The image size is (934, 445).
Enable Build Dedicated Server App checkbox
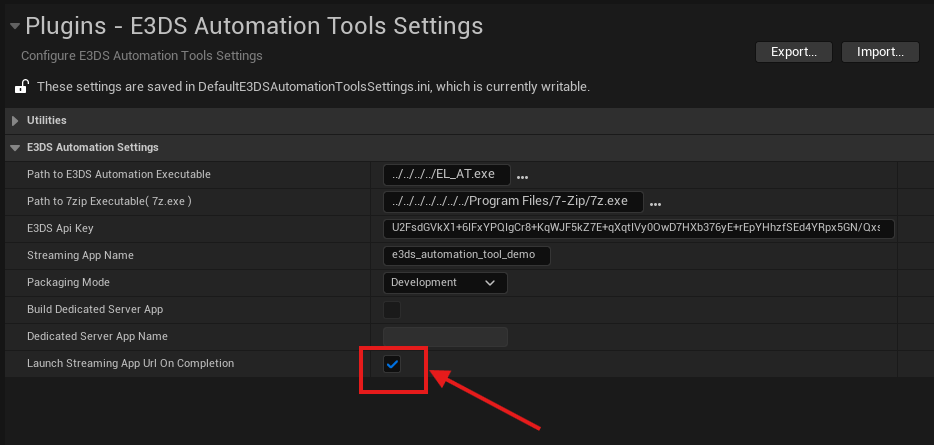pyautogui.click(x=392, y=310)
